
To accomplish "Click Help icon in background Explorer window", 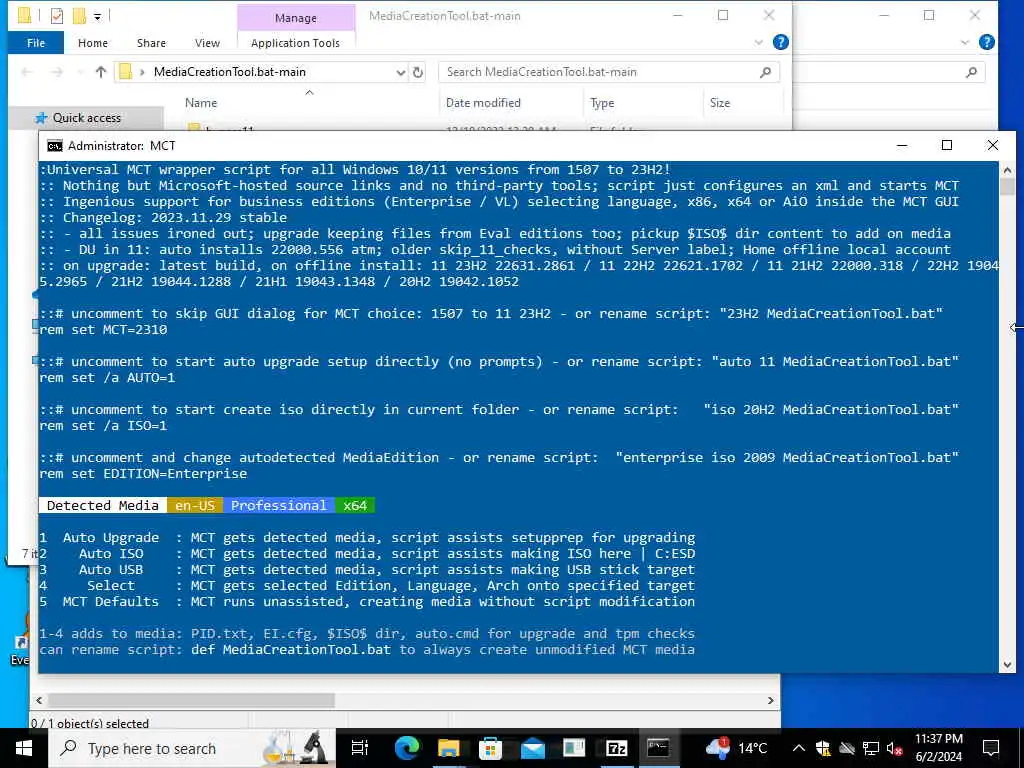I will 987,42.
